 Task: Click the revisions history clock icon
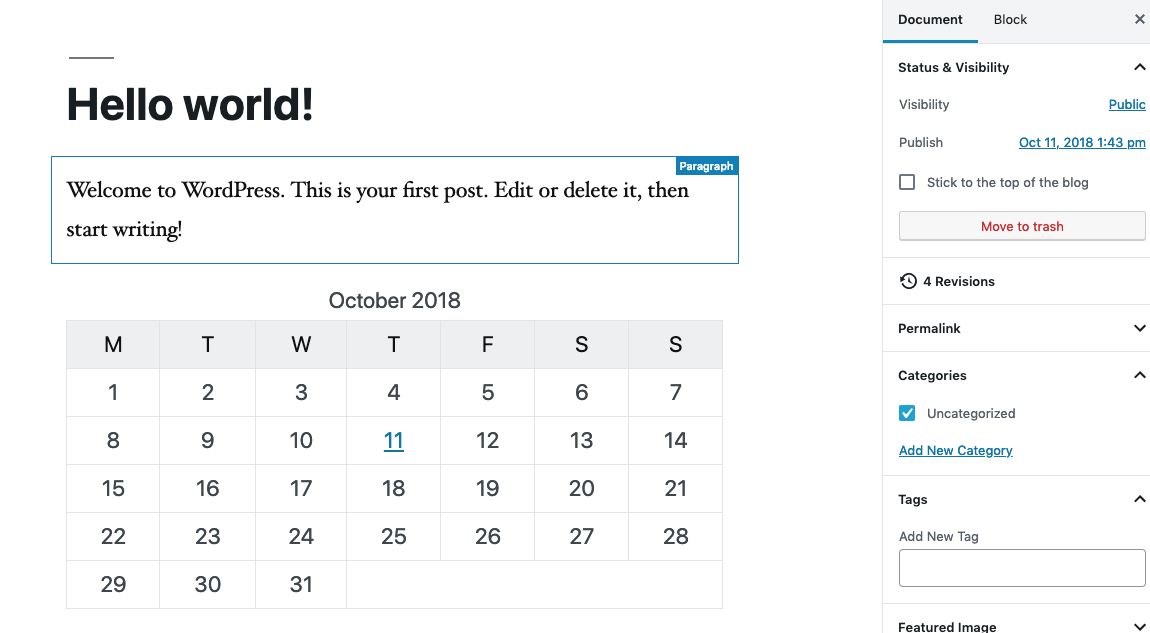click(908, 281)
